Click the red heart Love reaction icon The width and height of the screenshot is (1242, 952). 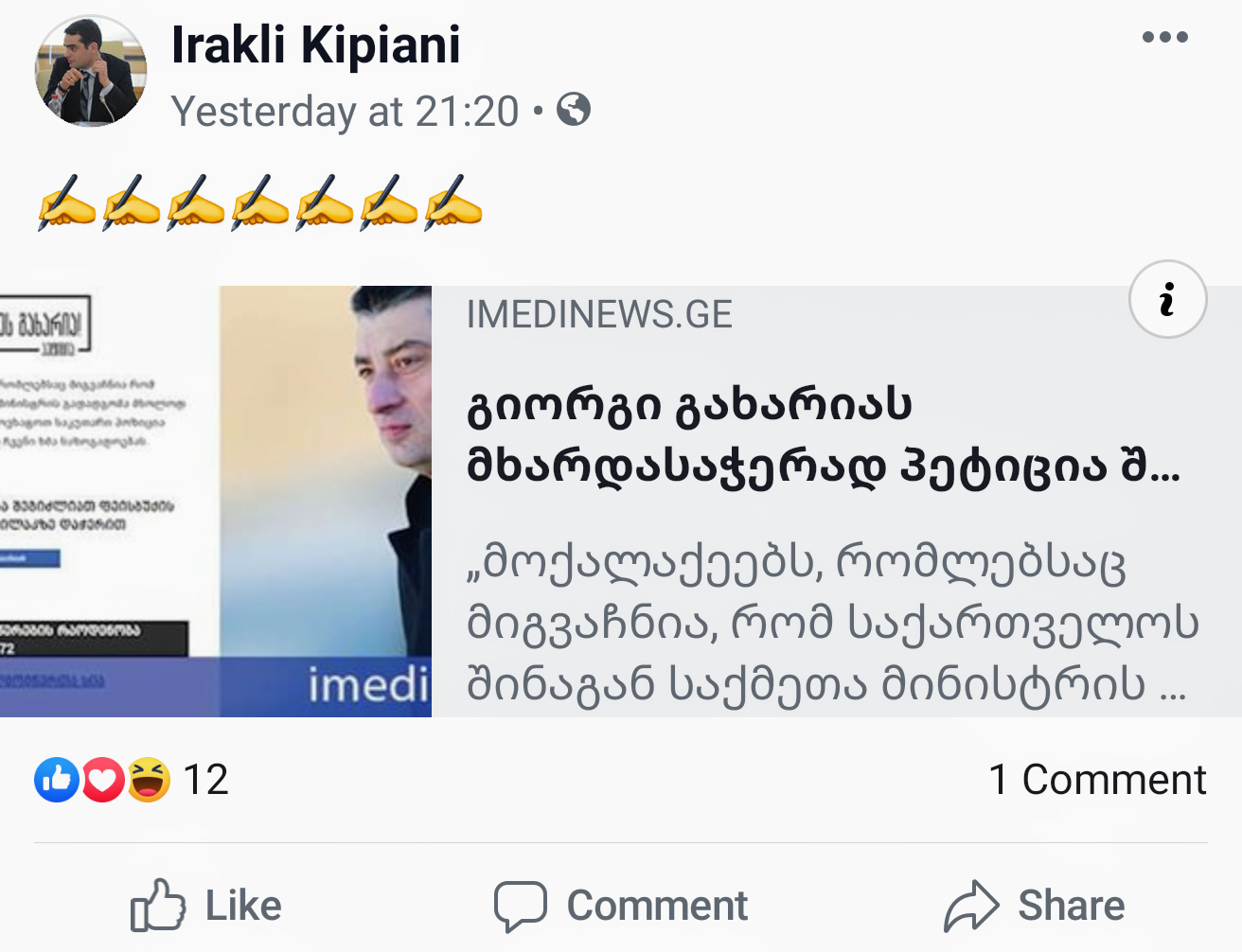click(103, 780)
